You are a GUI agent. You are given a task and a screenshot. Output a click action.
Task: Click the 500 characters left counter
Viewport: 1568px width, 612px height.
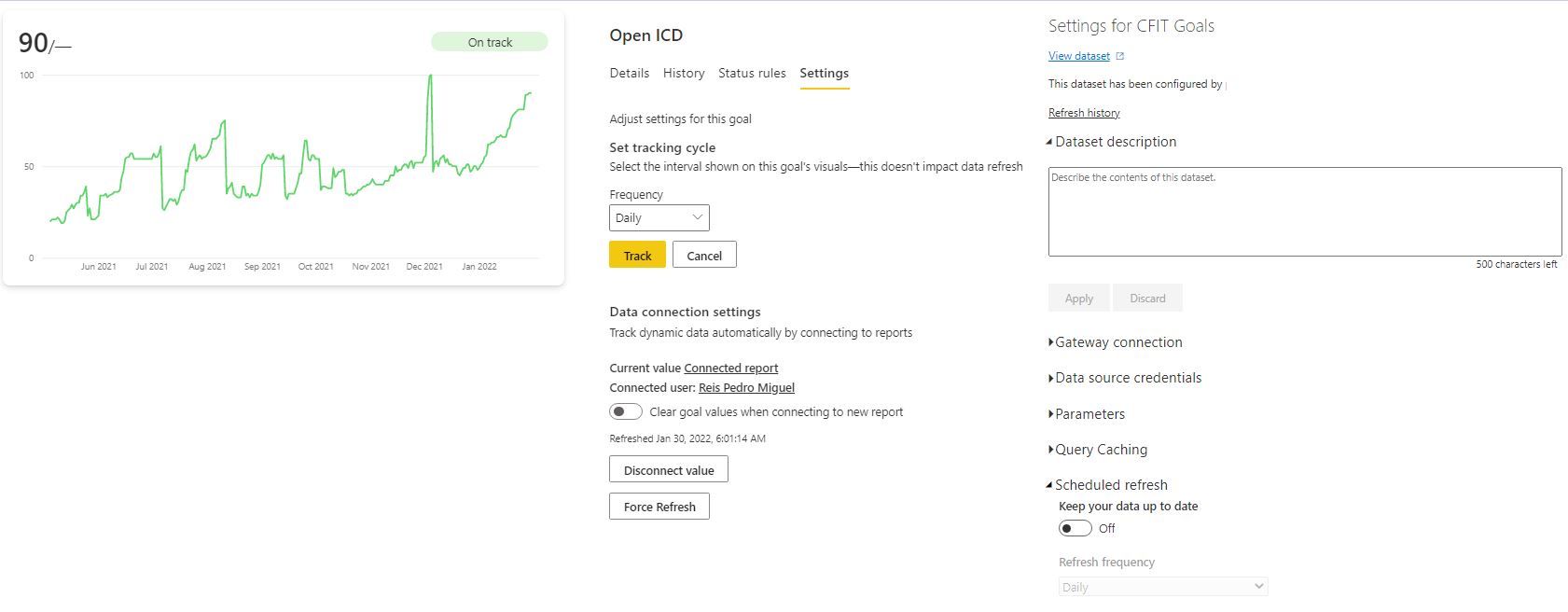[x=1517, y=264]
